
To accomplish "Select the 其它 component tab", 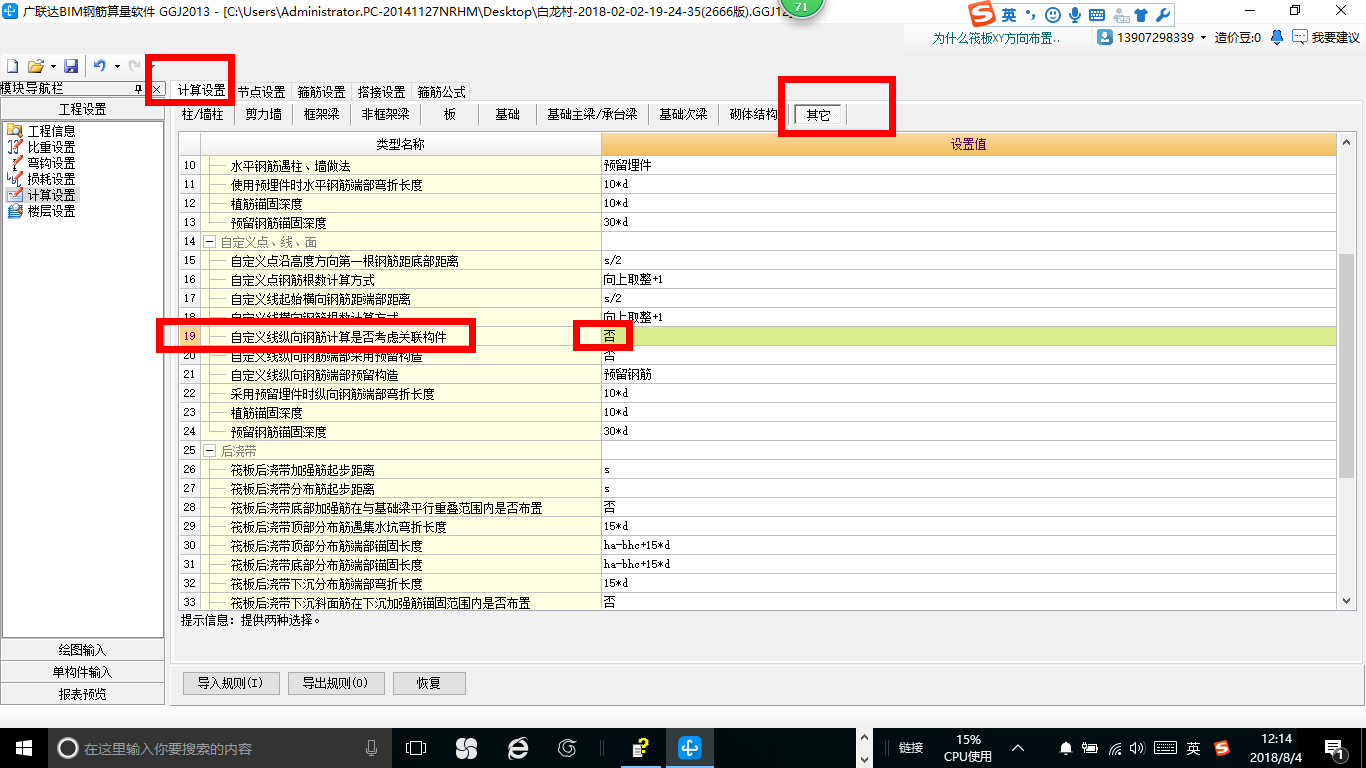I will click(x=818, y=115).
